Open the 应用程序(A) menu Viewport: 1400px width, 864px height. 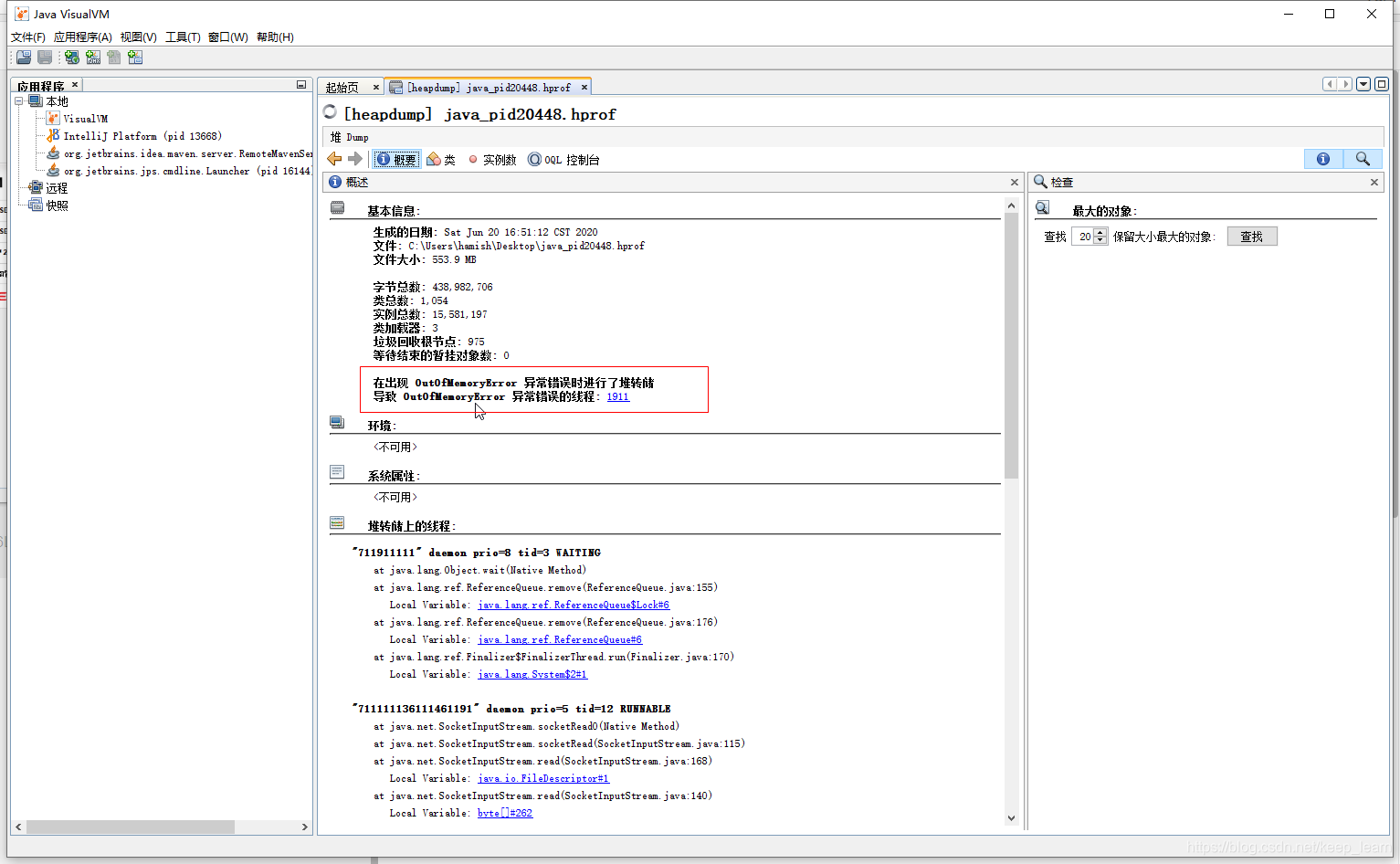point(83,37)
